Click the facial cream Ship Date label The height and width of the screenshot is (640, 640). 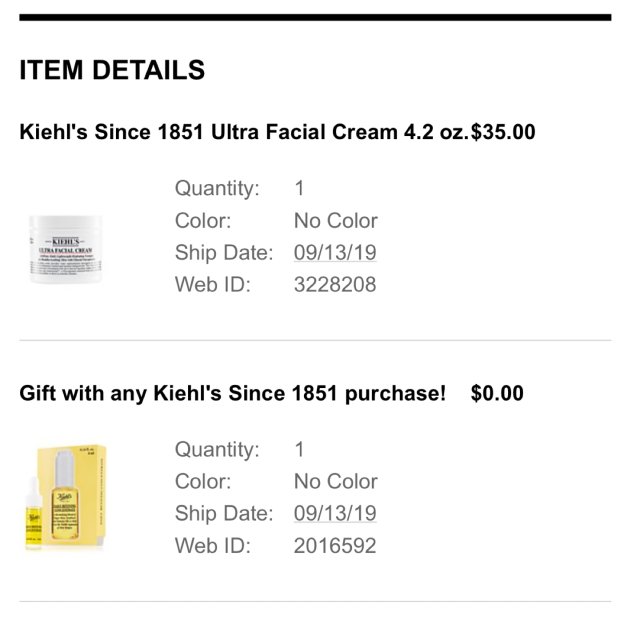pyautogui.click(x=223, y=252)
